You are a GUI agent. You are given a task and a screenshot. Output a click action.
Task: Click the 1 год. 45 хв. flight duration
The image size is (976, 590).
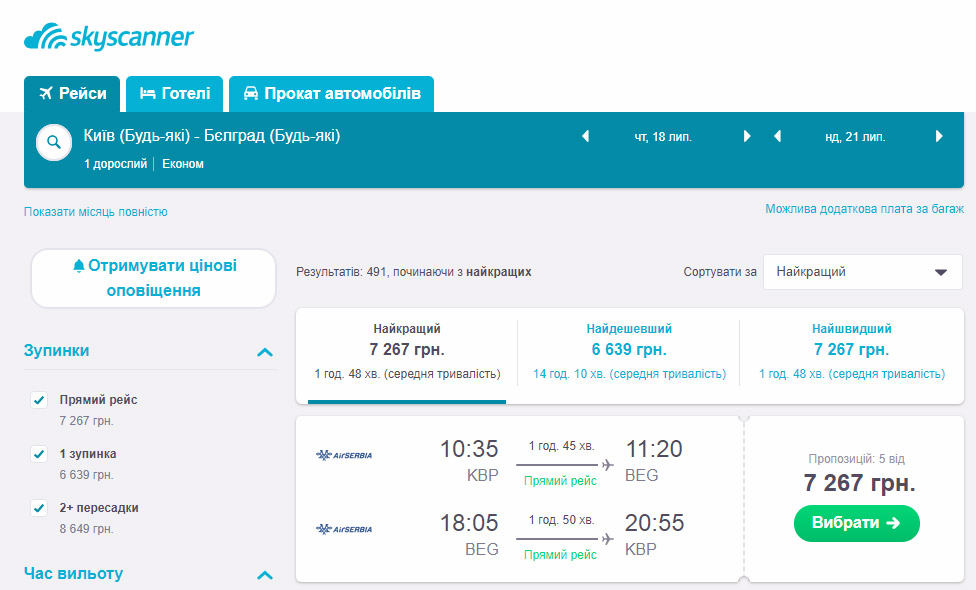click(561, 446)
